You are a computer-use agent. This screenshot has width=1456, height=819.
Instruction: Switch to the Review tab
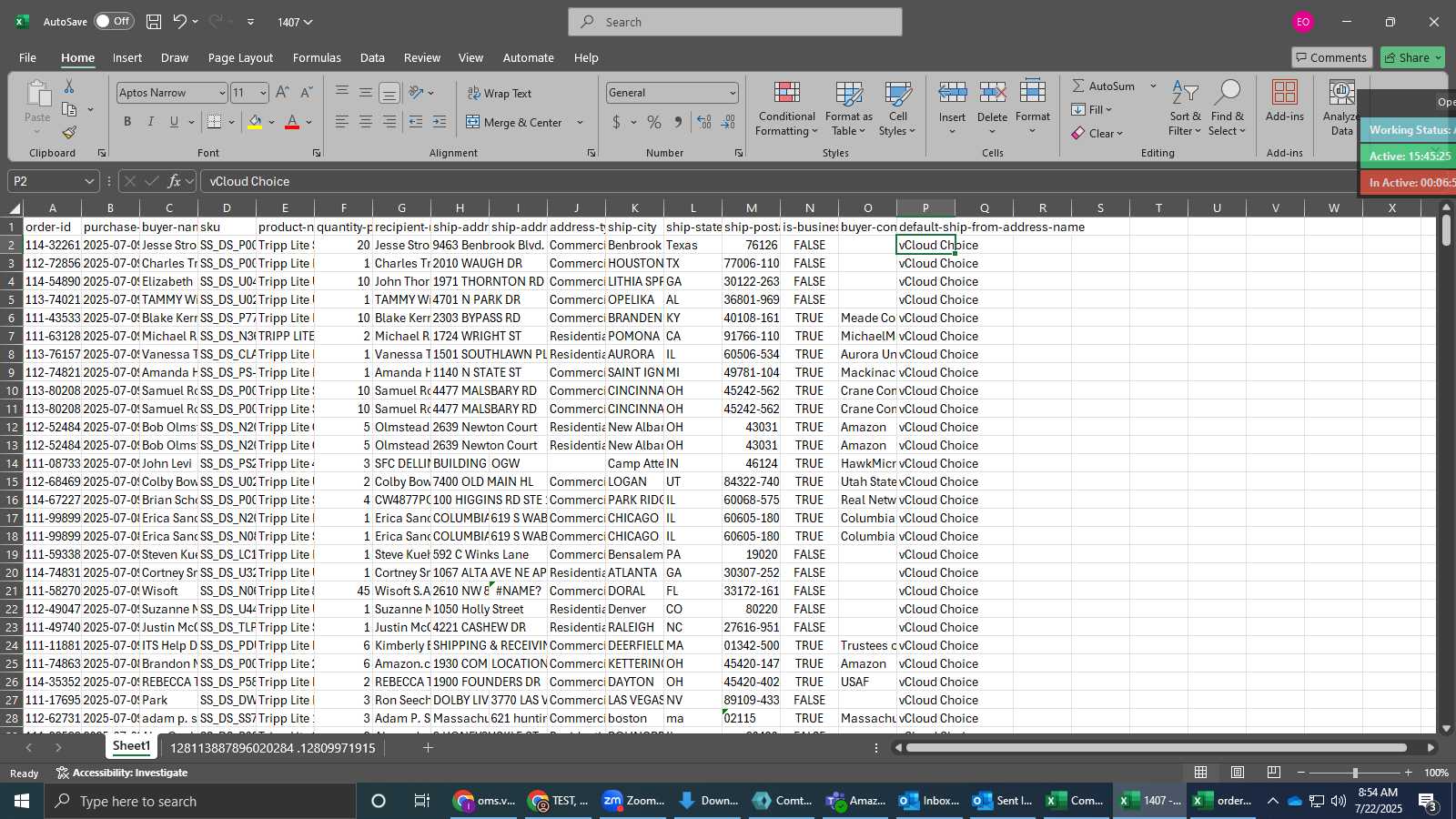(421, 57)
